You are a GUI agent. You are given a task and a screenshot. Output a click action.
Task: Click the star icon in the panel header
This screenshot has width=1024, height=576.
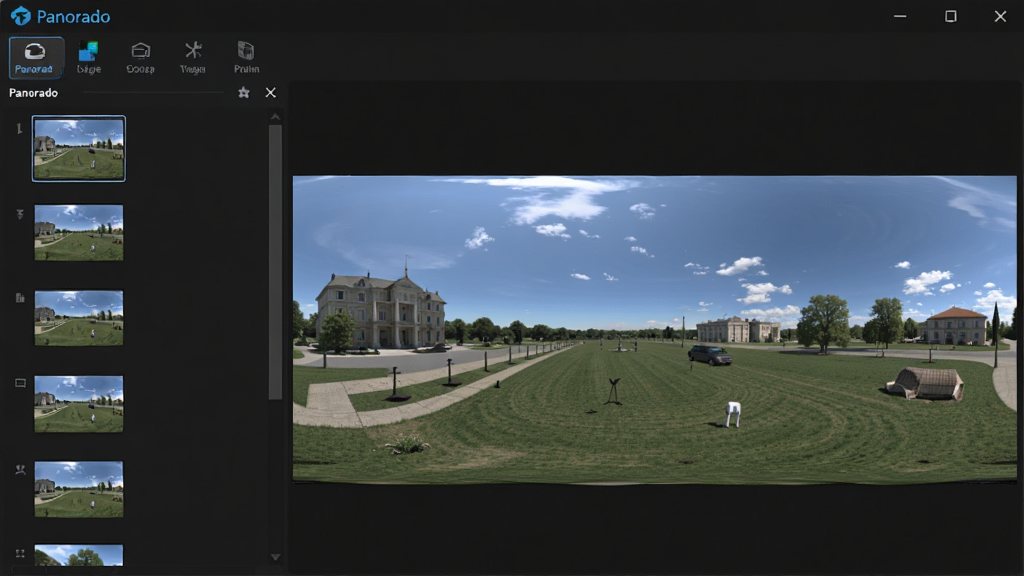[x=244, y=93]
